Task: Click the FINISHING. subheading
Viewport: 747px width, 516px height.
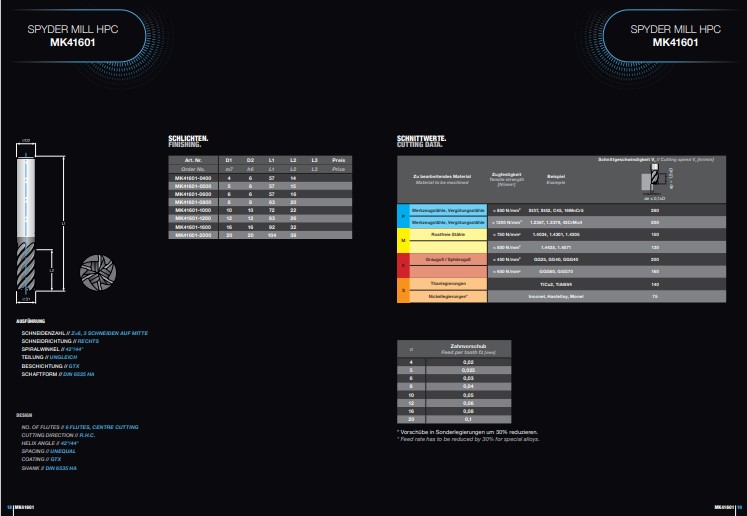Action: (185, 144)
